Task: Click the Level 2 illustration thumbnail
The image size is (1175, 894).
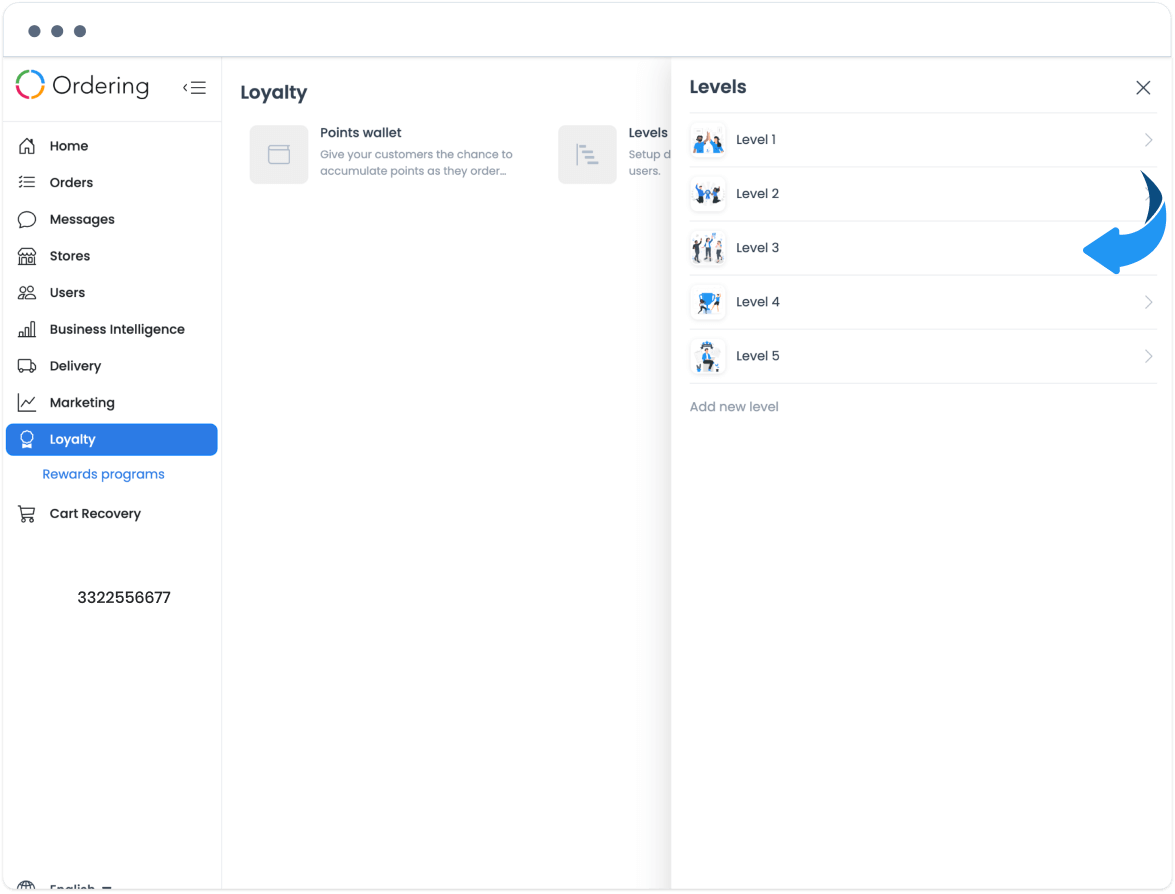Action: (x=707, y=194)
